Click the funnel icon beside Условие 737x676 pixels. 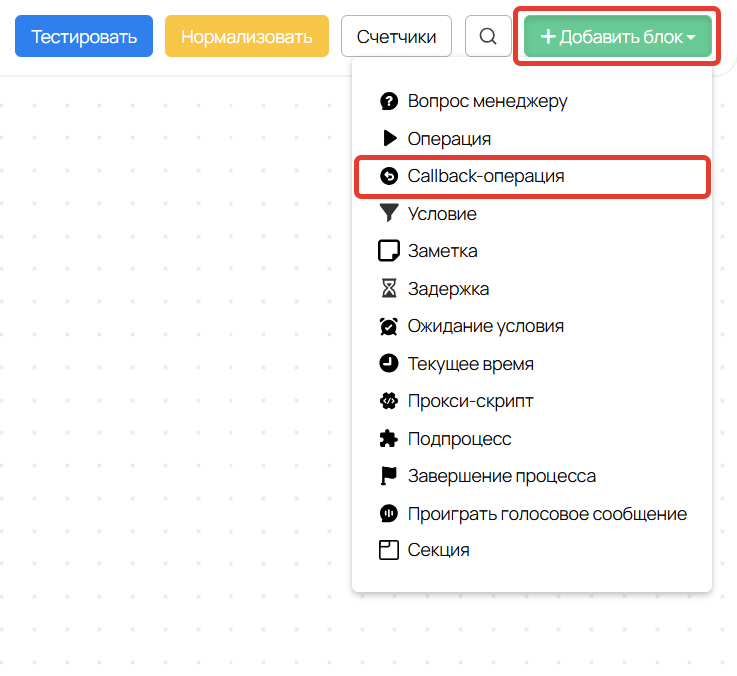click(389, 213)
